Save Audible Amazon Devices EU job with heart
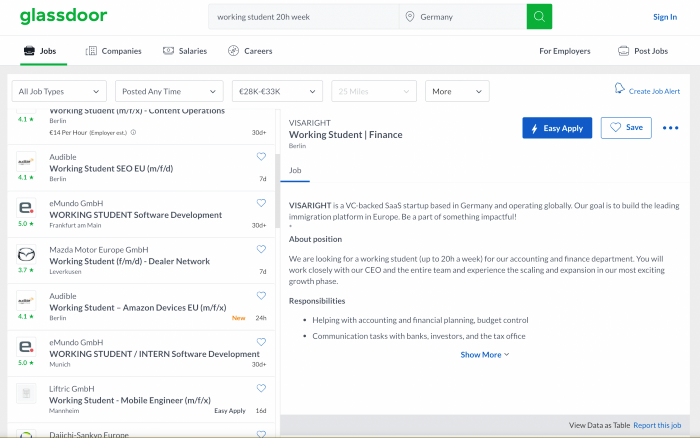 [261, 296]
